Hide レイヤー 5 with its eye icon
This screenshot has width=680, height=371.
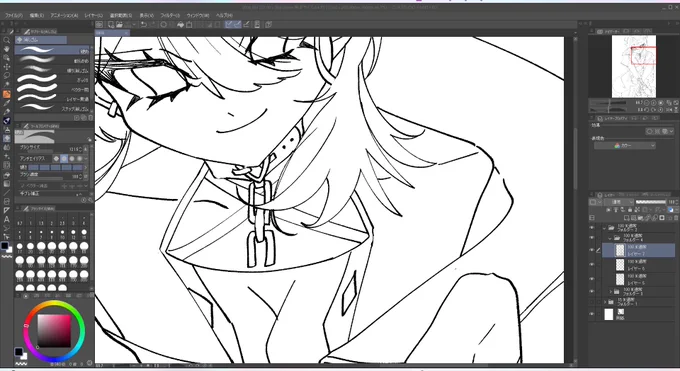click(x=592, y=279)
